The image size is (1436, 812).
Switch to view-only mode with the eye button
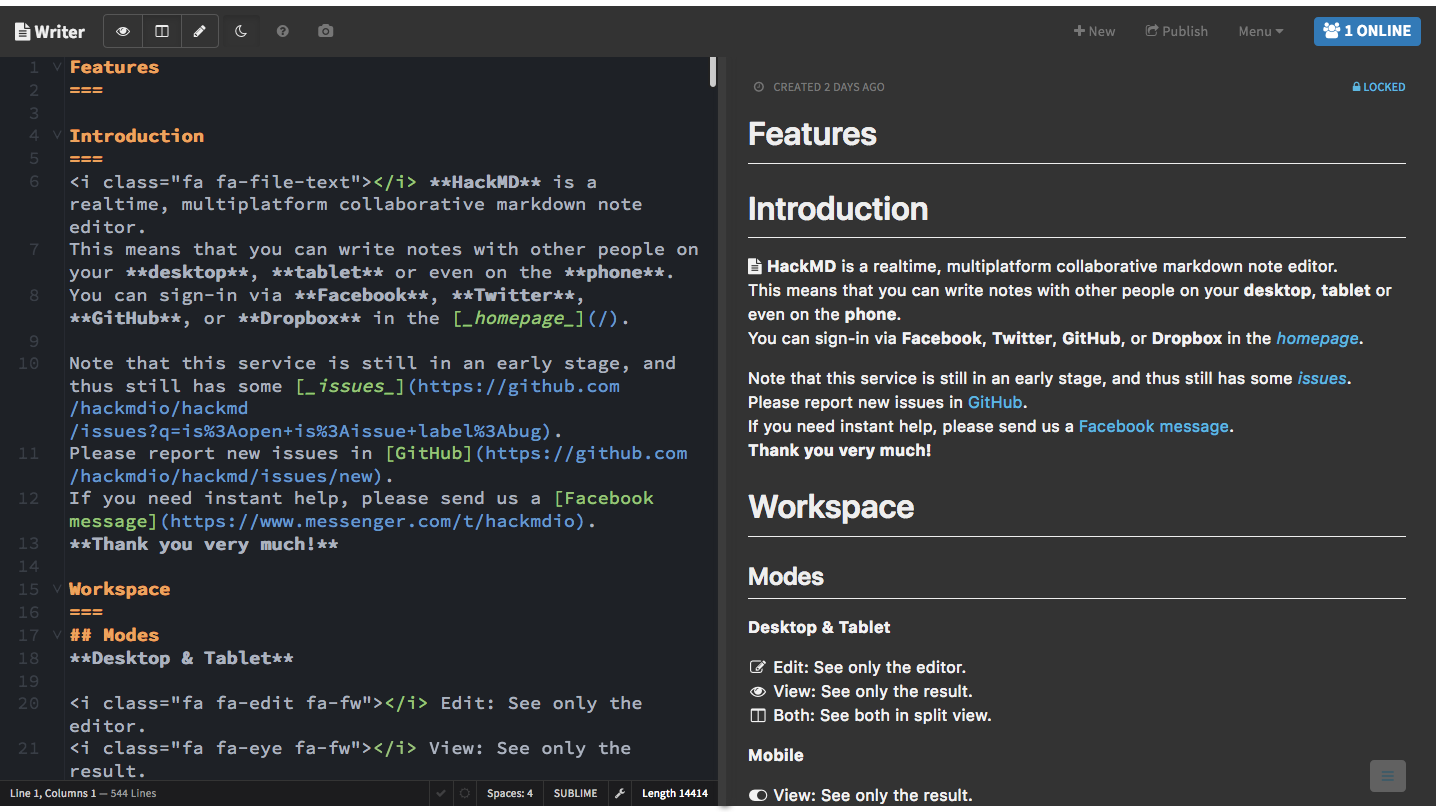123,31
